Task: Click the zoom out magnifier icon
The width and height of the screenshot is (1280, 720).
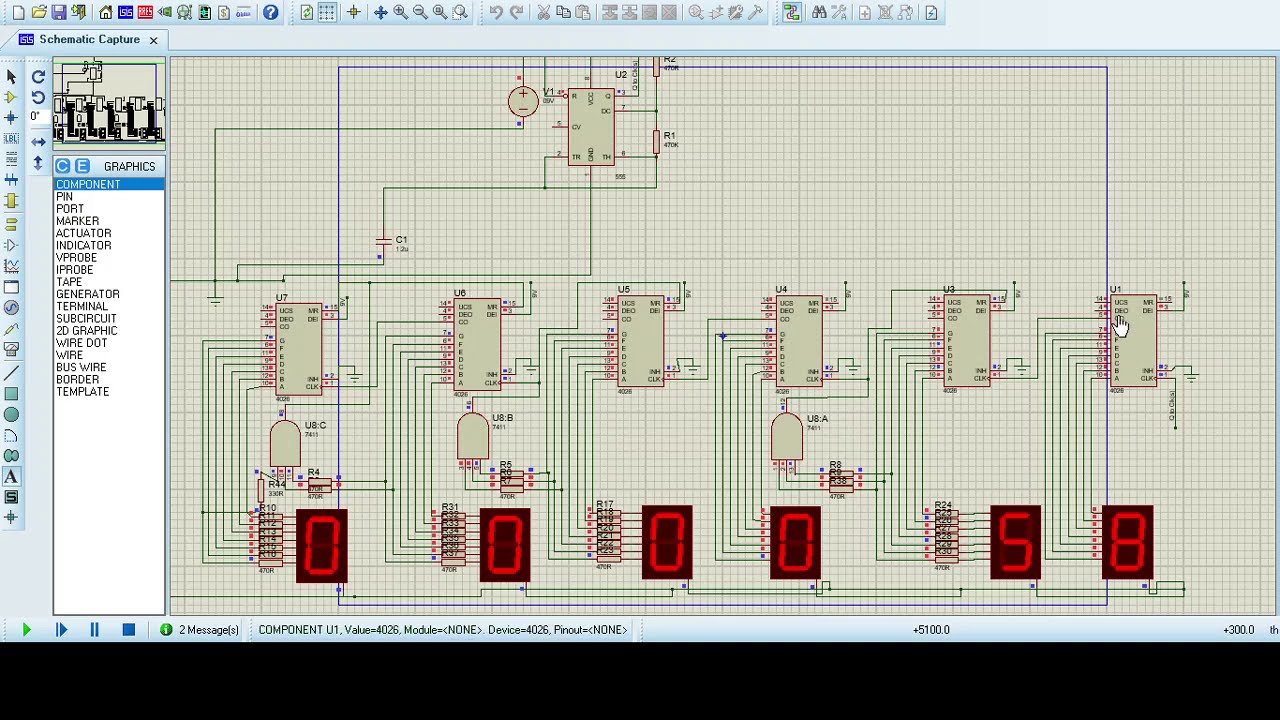Action: (420, 13)
